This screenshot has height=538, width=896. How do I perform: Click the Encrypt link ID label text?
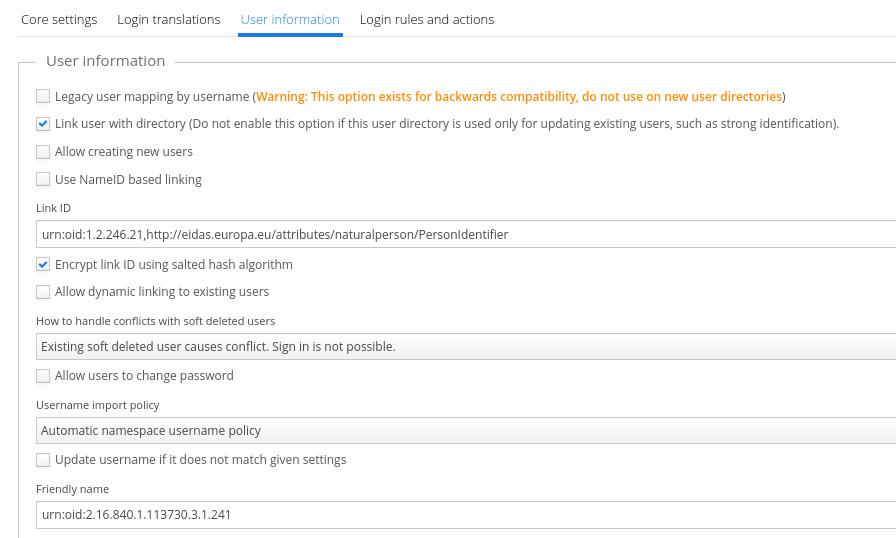tap(173, 265)
